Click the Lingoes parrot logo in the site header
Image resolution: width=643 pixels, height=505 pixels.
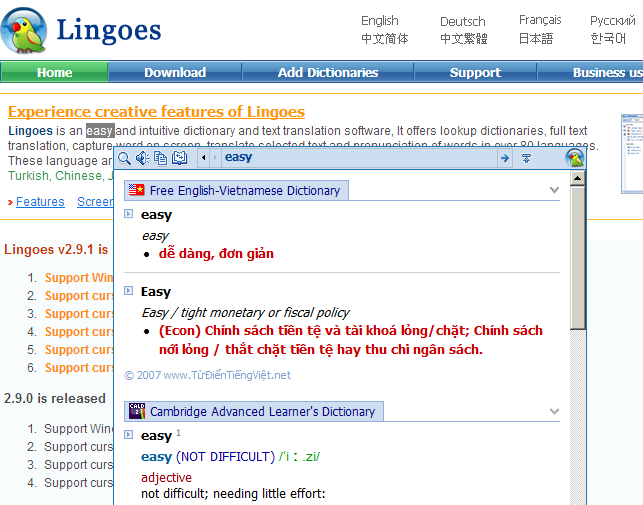[x=23, y=30]
